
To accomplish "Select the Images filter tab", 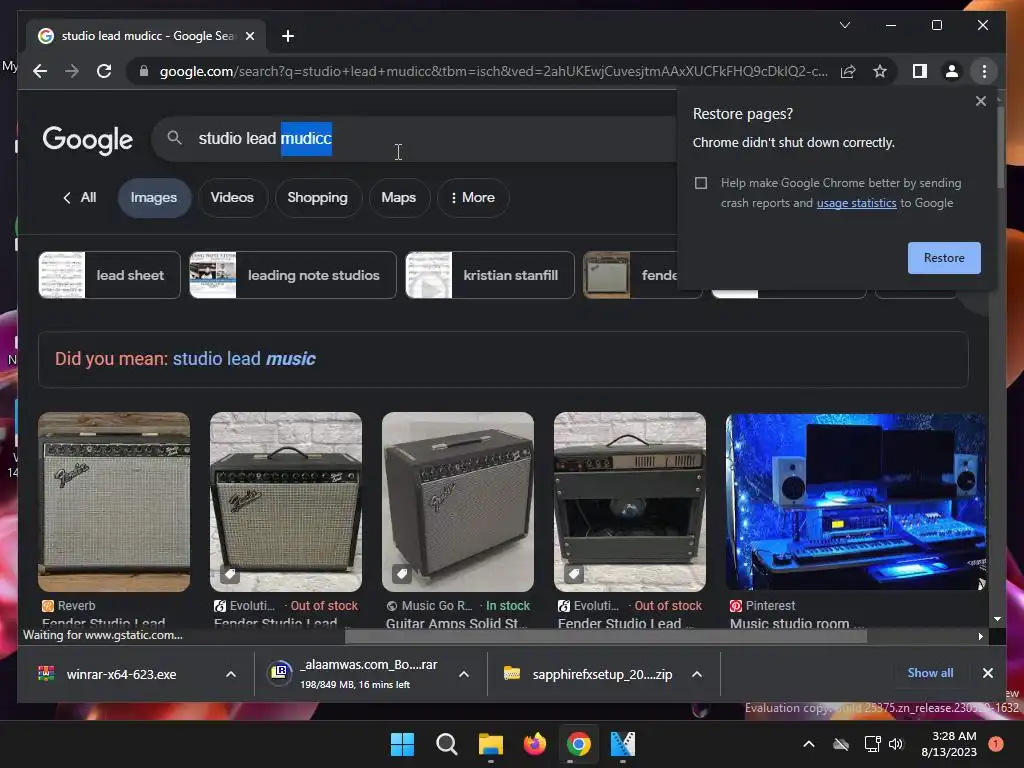I will (x=153, y=197).
